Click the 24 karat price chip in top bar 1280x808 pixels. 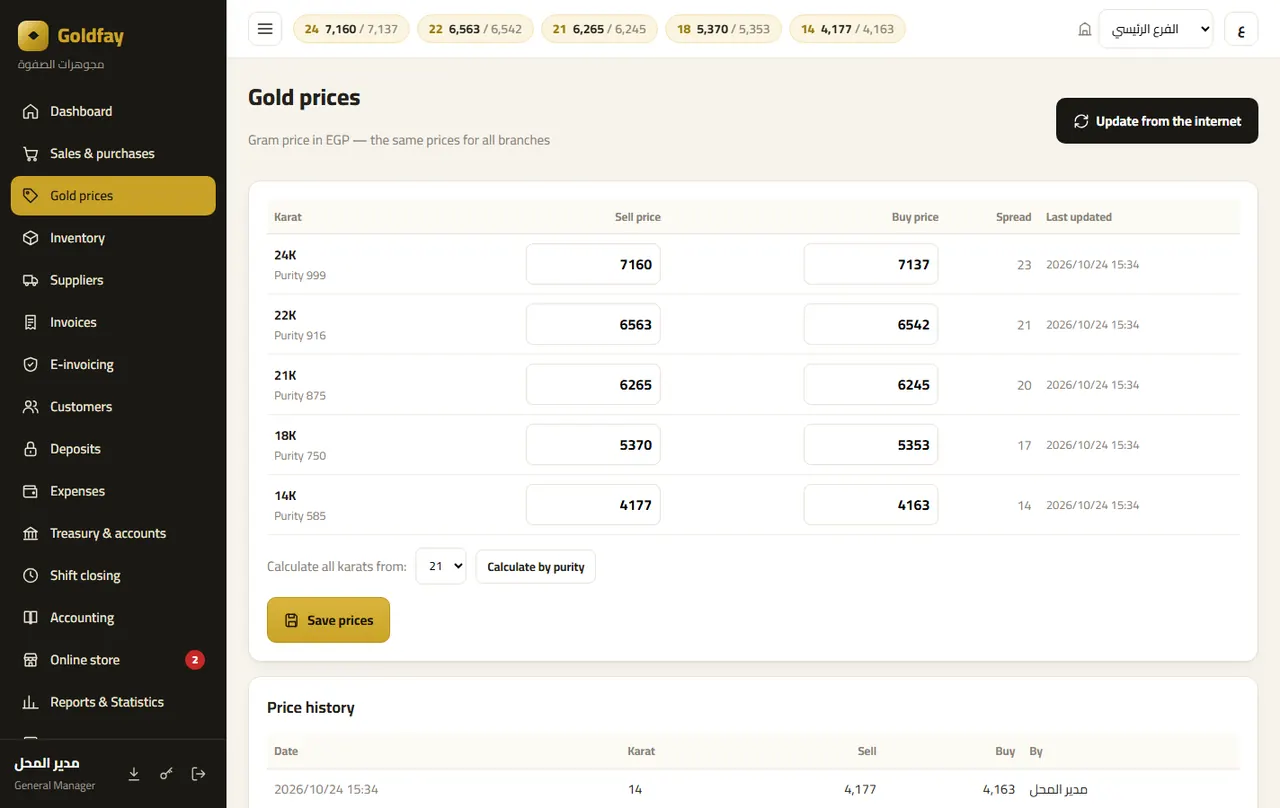(x=351, y=29)
